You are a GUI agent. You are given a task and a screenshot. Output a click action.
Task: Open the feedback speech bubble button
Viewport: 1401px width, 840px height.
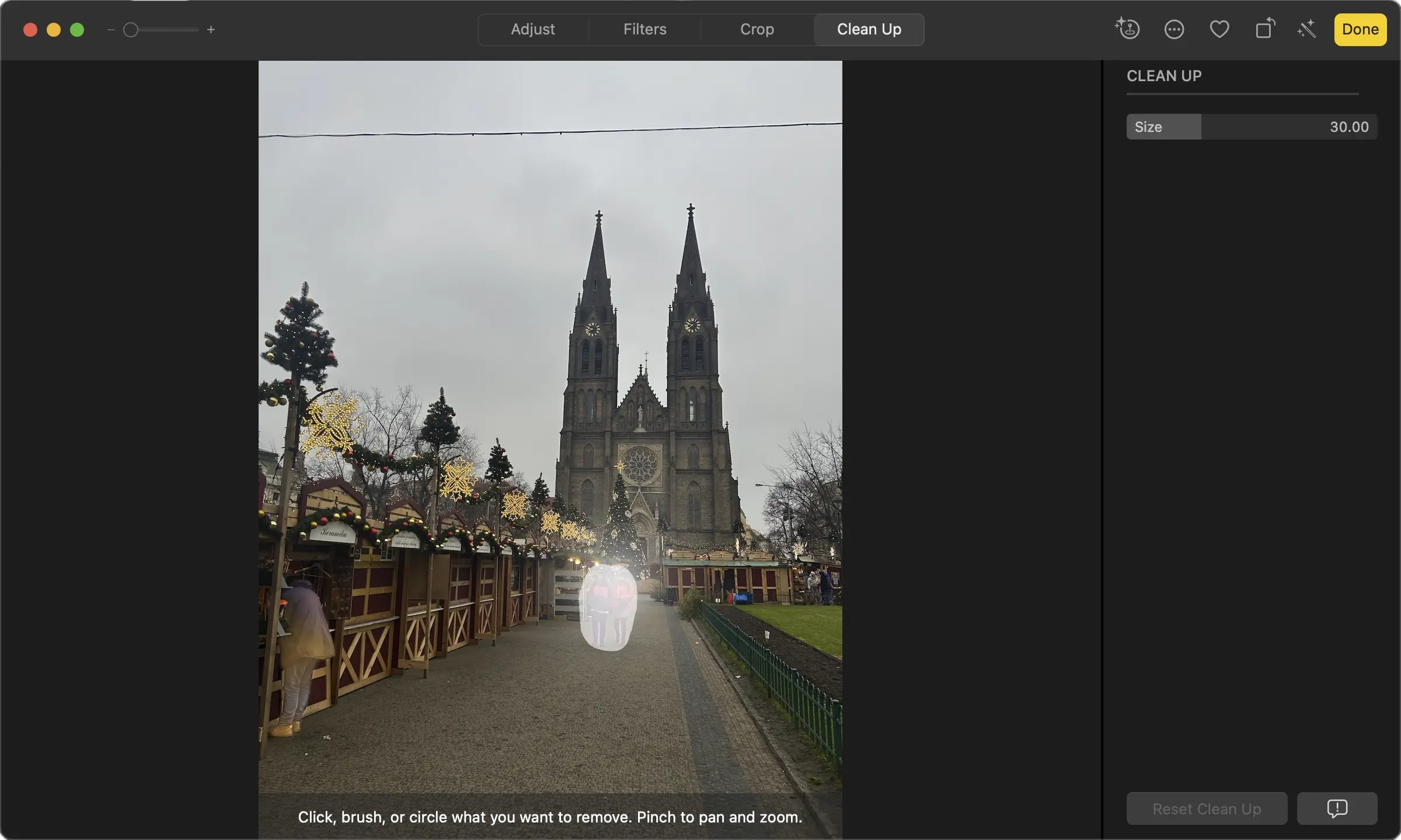(1337, 808)
